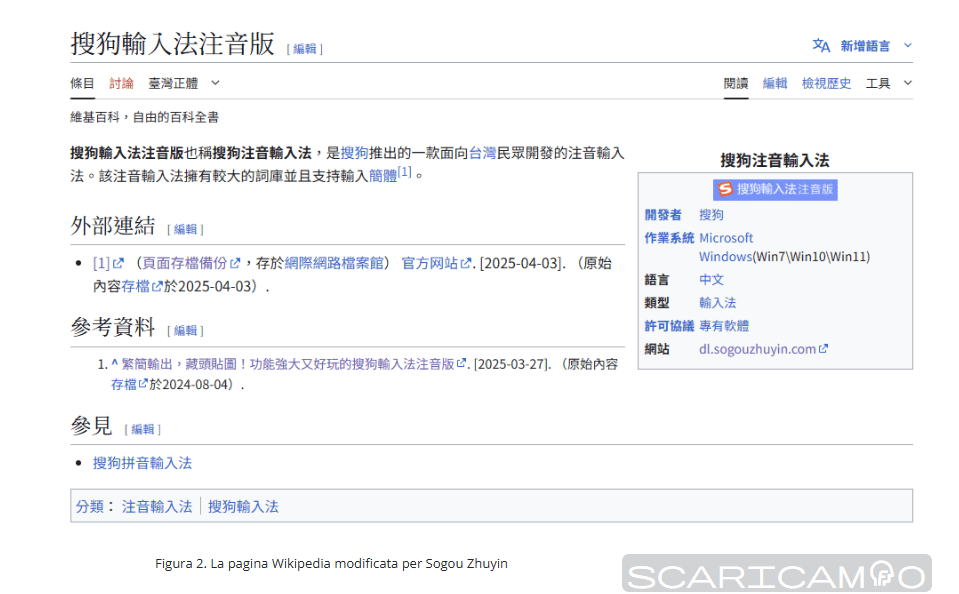This screenshot has width=959, height=594.
Task: Click the 類型 label in infobox
Action: pyautogui.click(x=657, y=303)
